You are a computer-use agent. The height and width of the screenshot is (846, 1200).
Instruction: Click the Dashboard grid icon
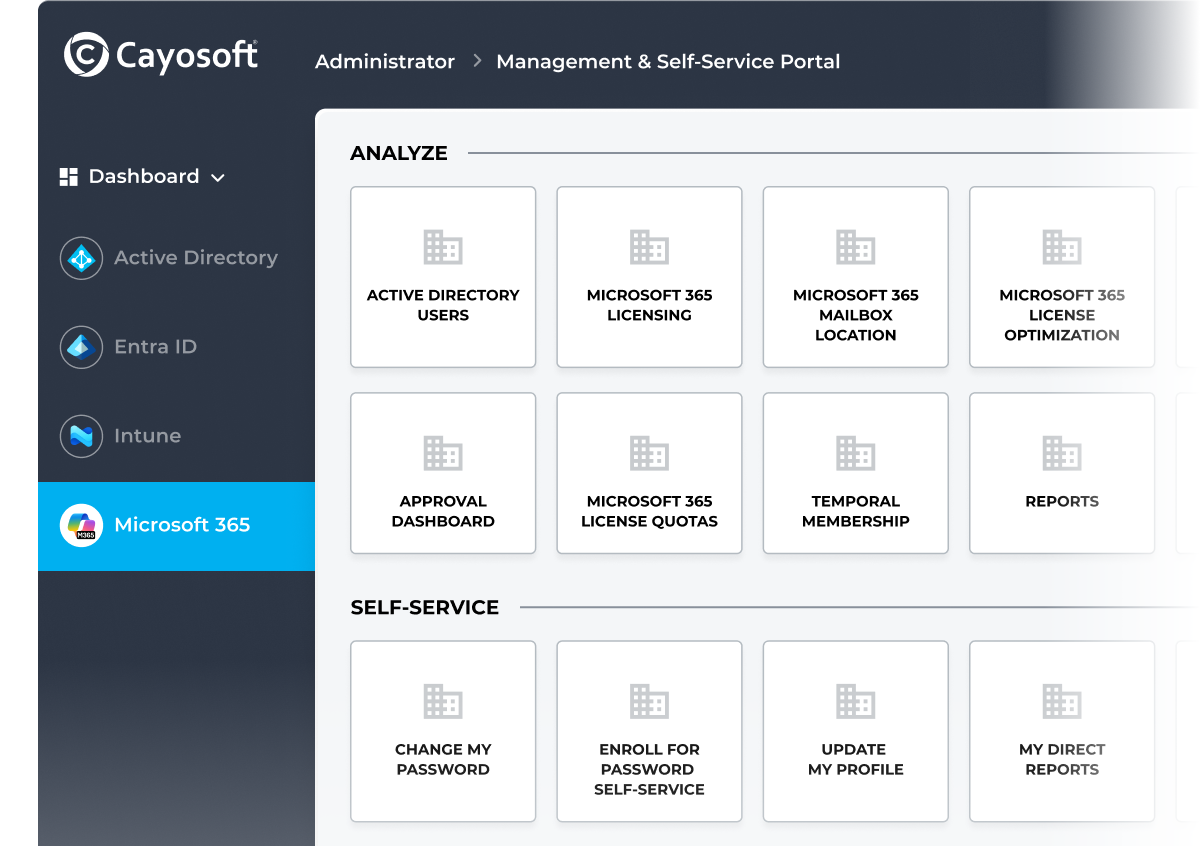68,177
